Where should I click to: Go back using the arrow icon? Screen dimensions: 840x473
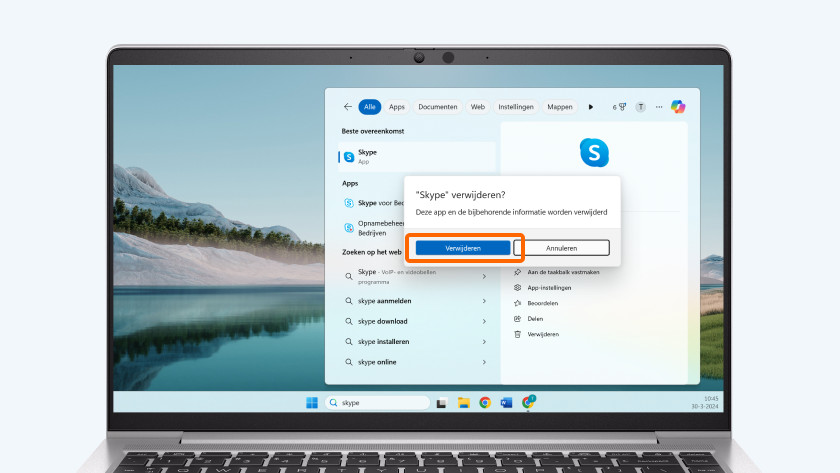pyautogui.click(x=347, y=106)
